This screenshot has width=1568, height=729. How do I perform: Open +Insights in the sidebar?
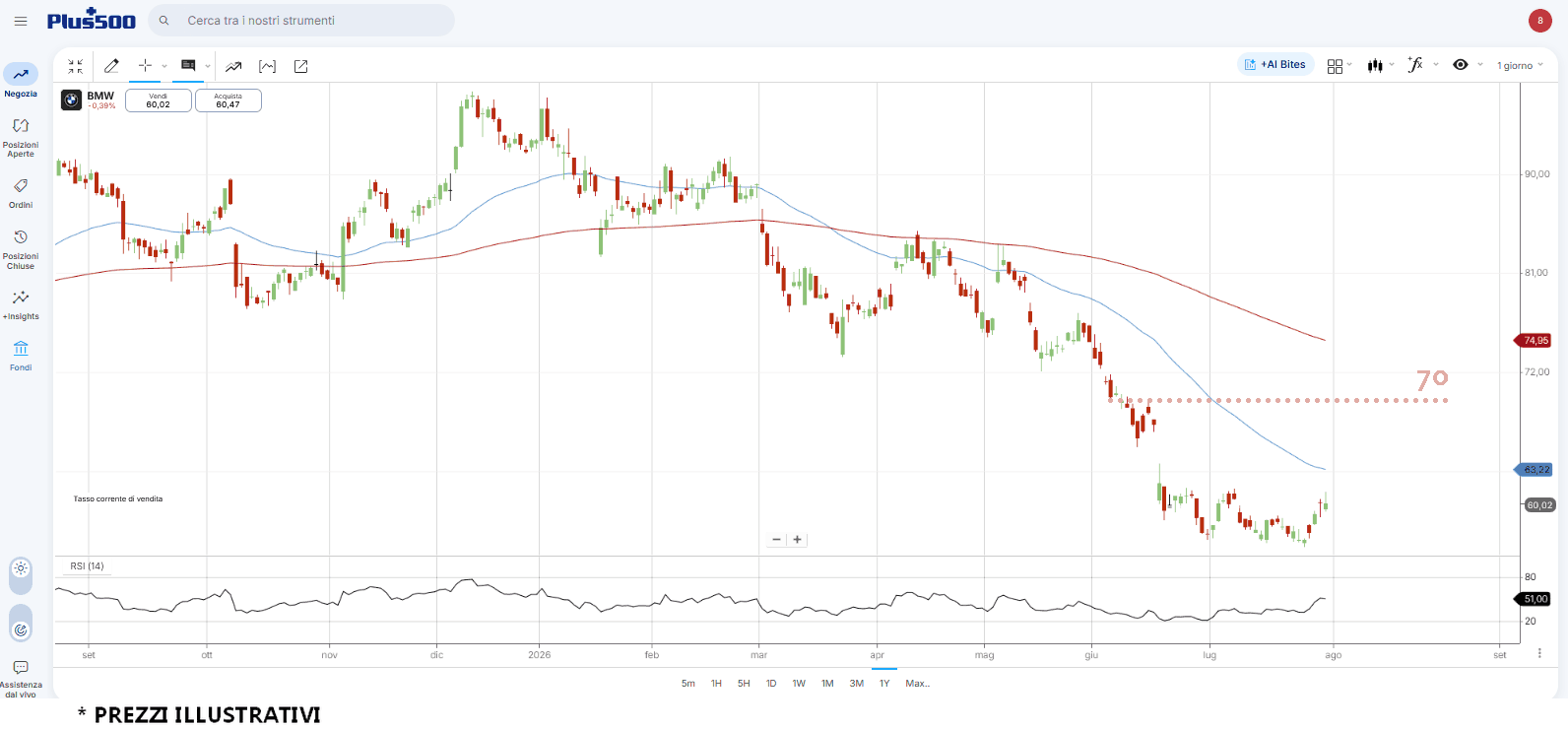(x=21, y=303)
